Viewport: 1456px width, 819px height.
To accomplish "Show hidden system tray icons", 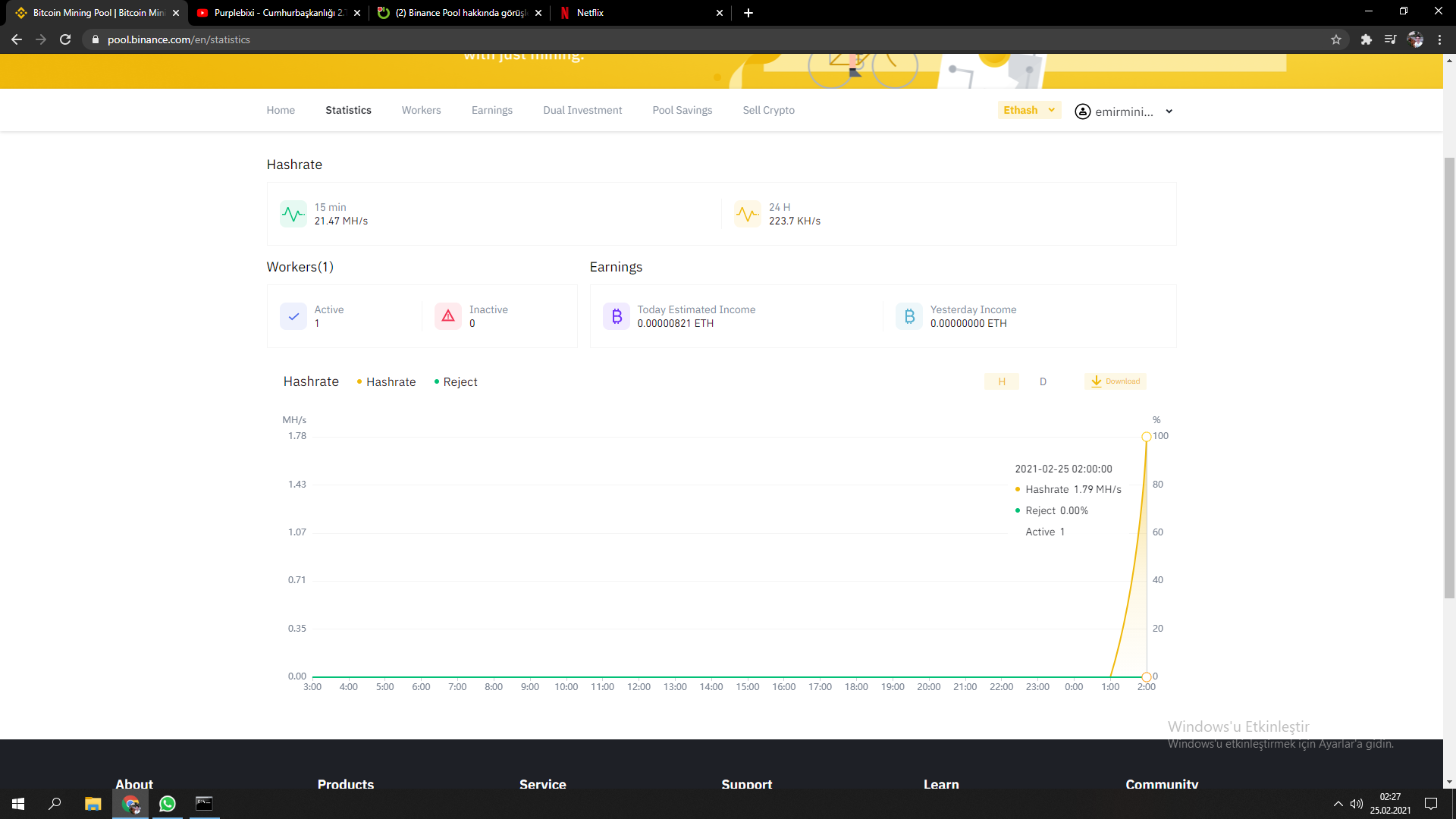I will (x=1338, y=804).
